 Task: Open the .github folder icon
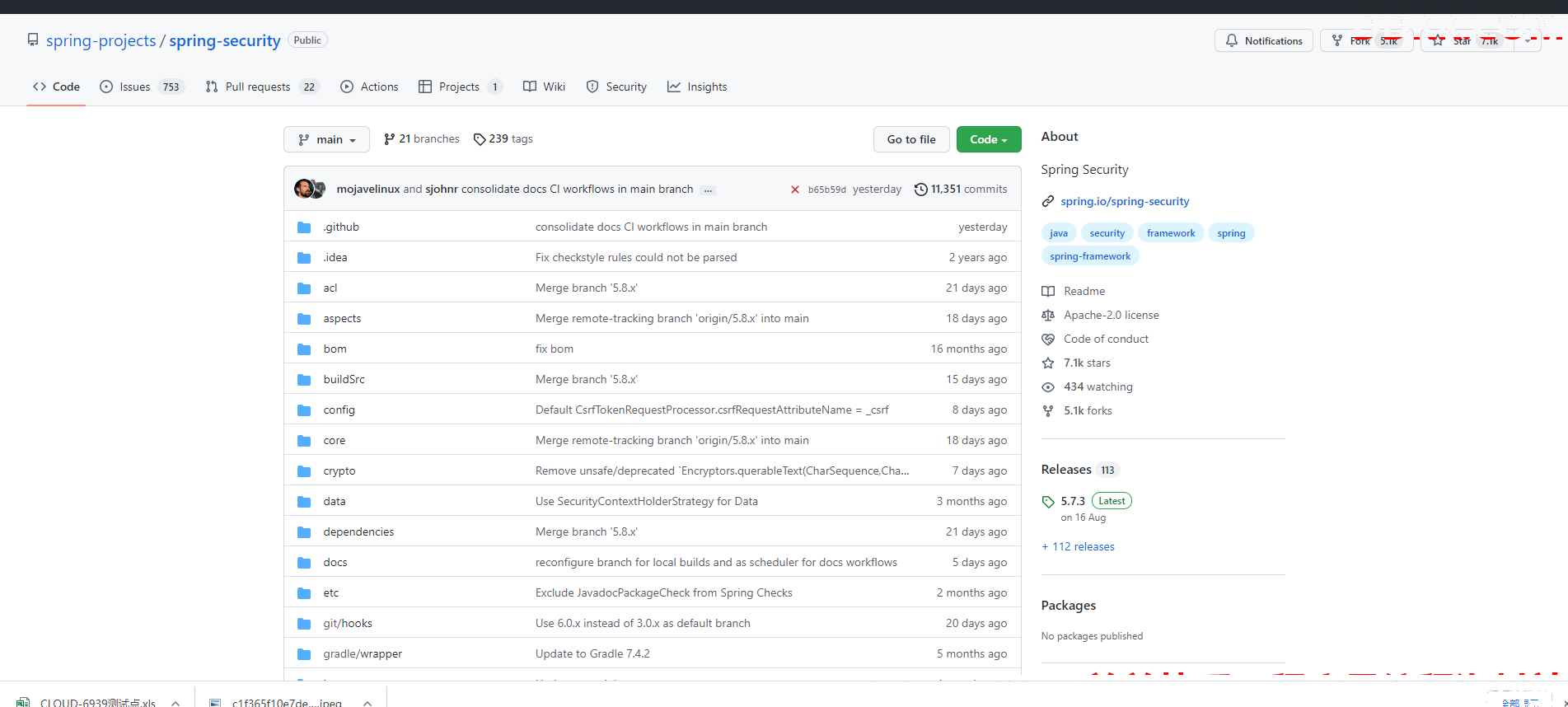pos(304,227)
